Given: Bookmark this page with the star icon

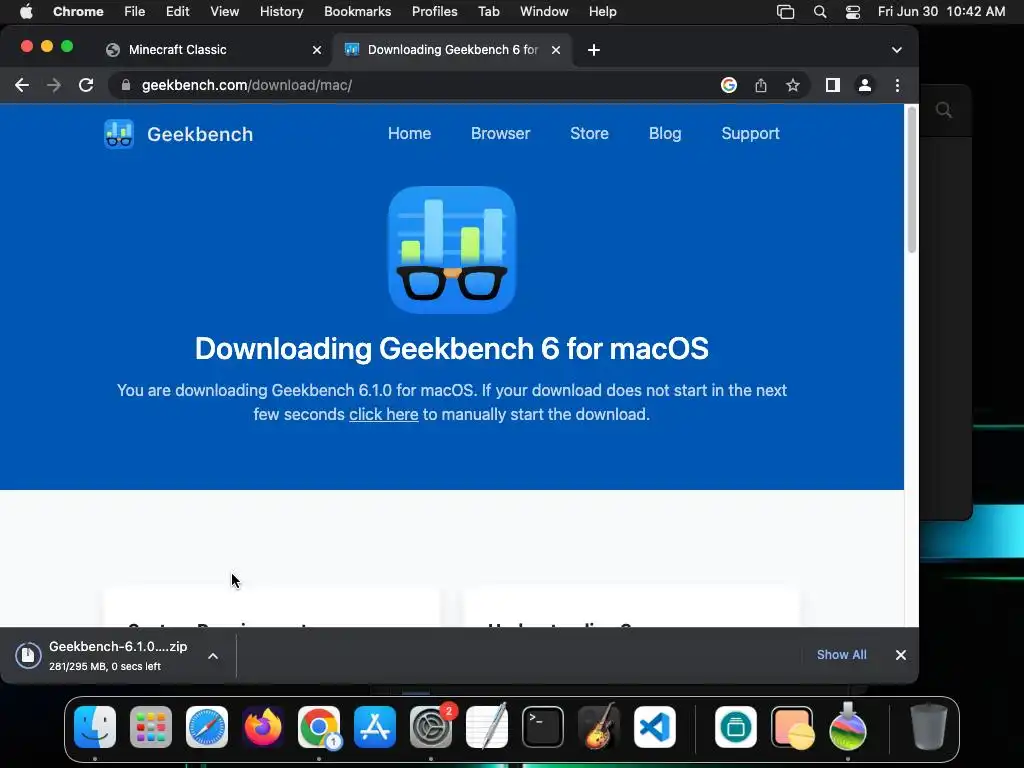Looking at the screenshot, I should pos(793,85).
